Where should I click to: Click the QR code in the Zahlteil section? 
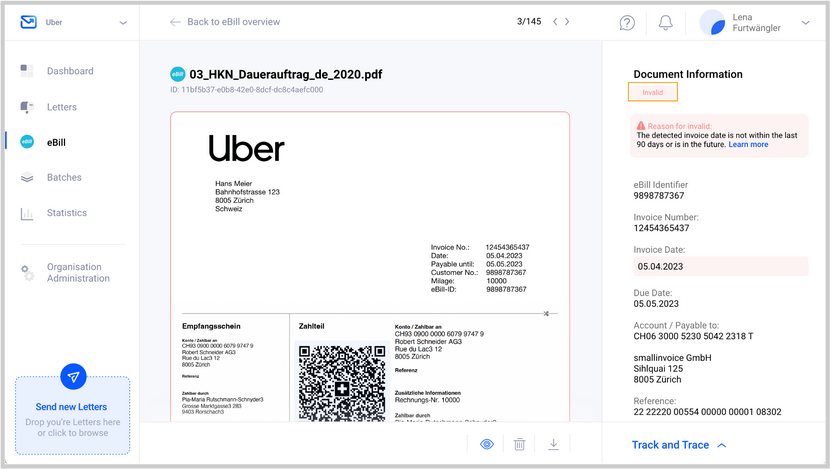tap(342, 383)
